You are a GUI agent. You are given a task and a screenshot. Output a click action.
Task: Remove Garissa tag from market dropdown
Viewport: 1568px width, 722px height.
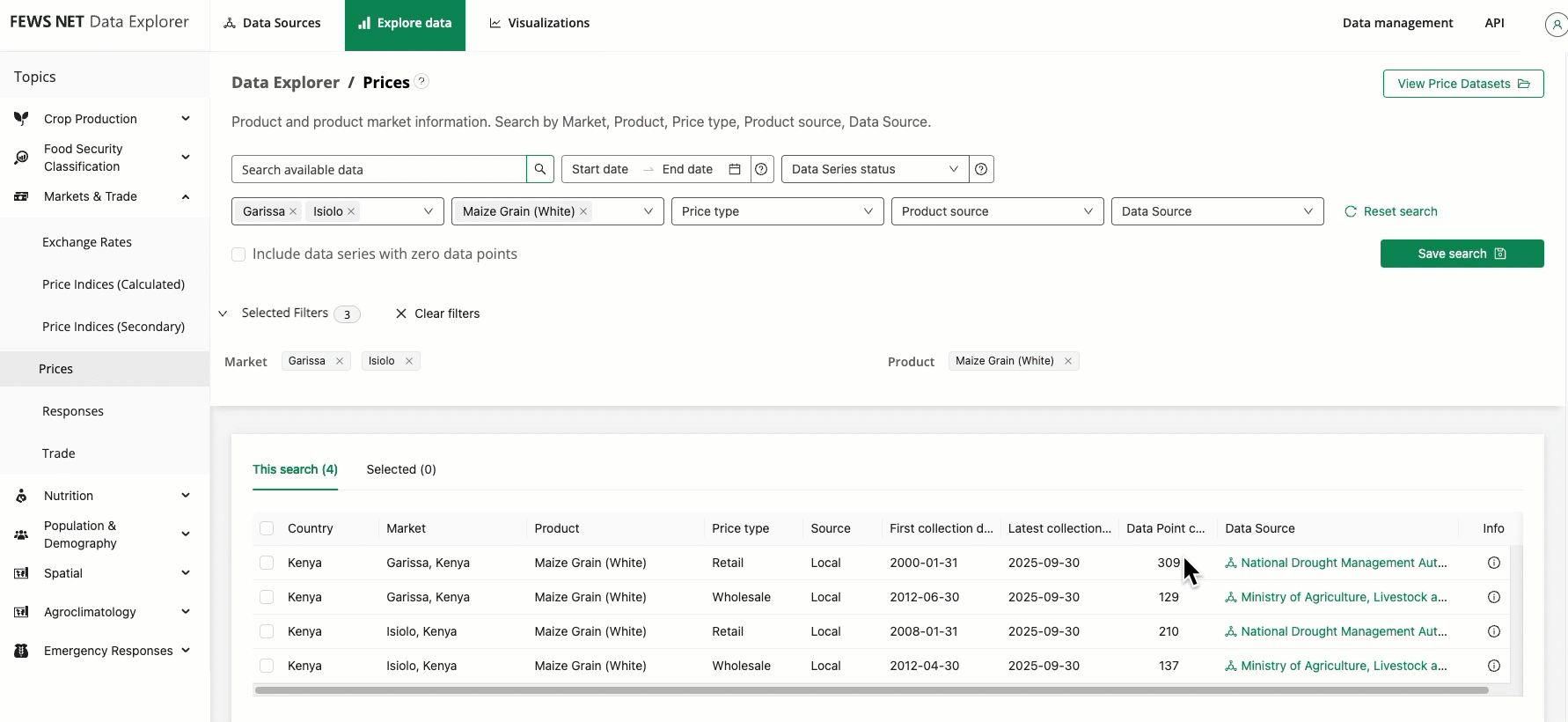pyautogui.click(x=293, y=211)
